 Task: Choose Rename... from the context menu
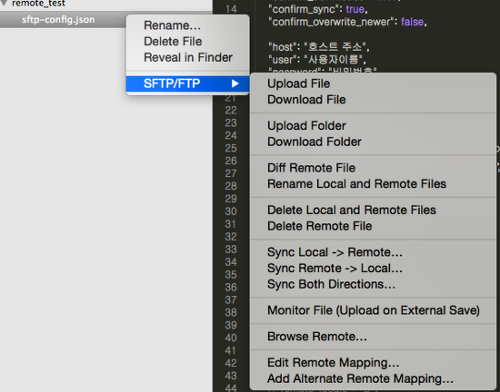click(187, 26)
